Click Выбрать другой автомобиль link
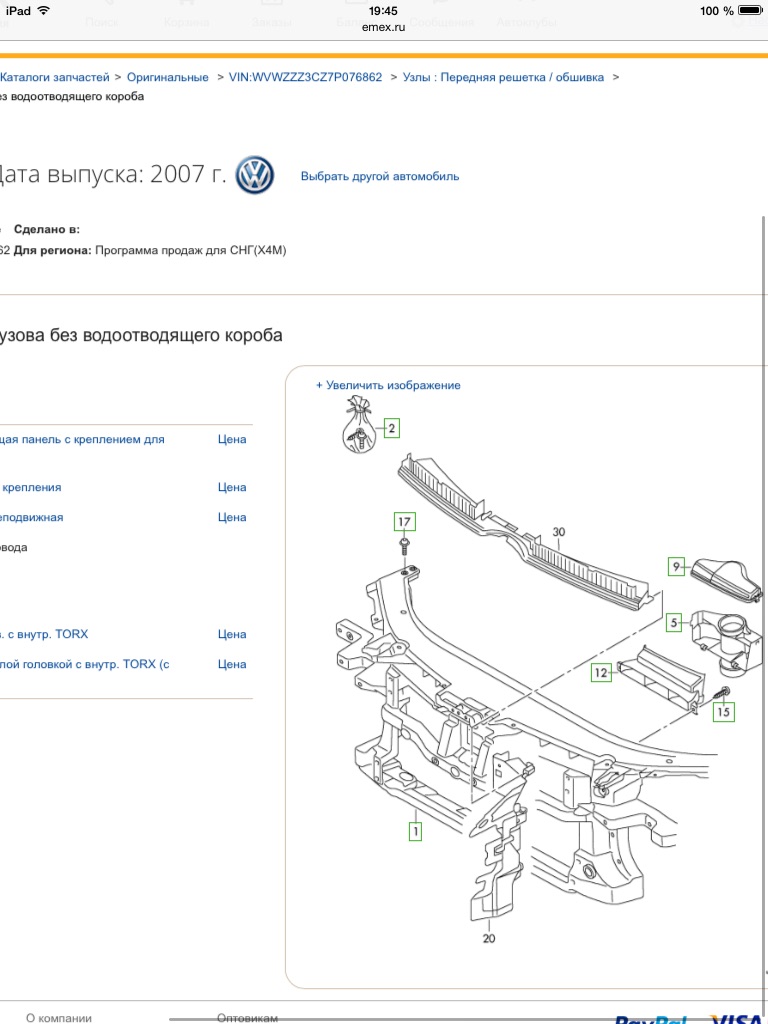The width and height of the screenshot is (768, 1024). coord(380,176)
